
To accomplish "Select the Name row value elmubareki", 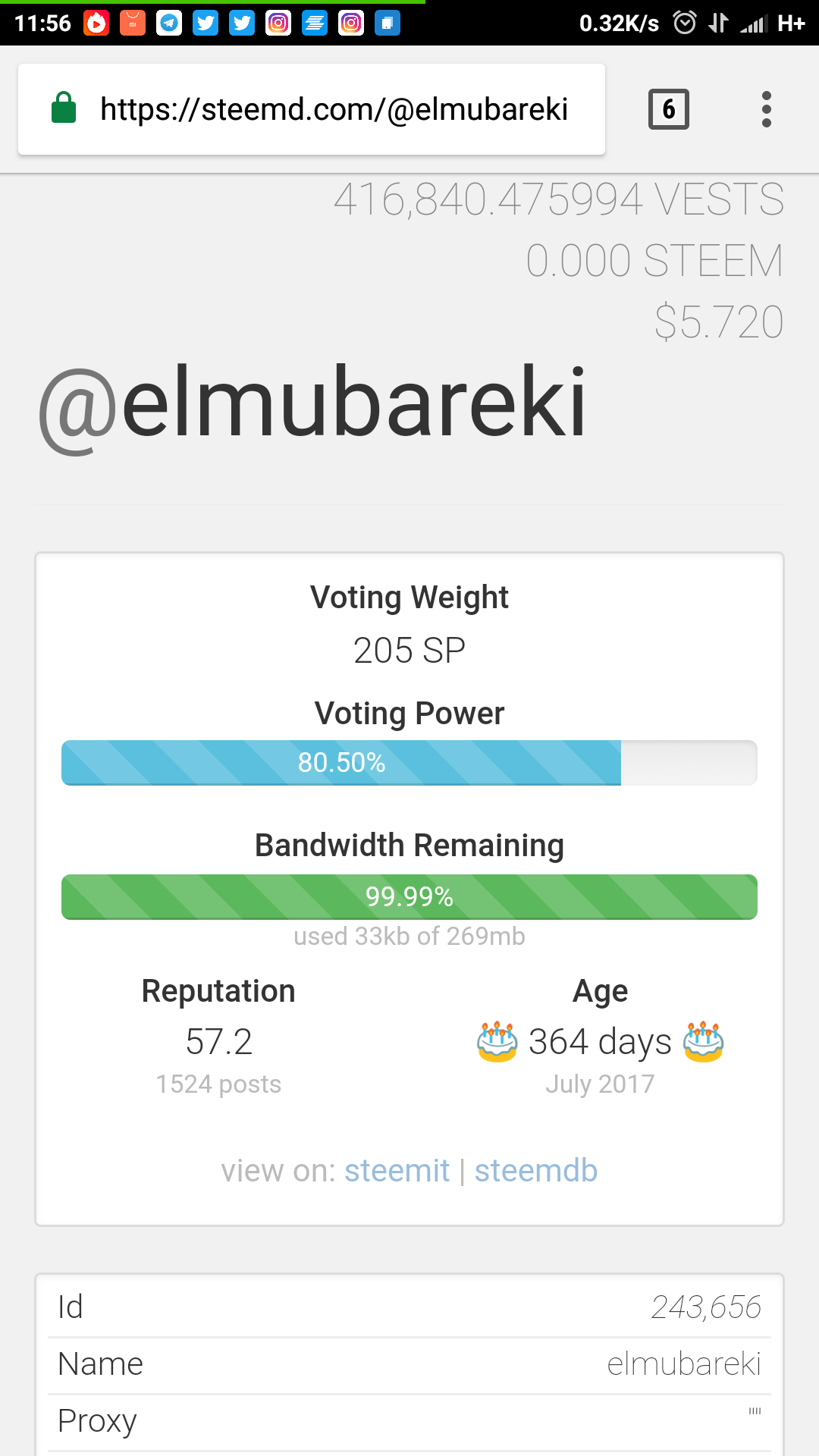I will tap(683, 1364).
